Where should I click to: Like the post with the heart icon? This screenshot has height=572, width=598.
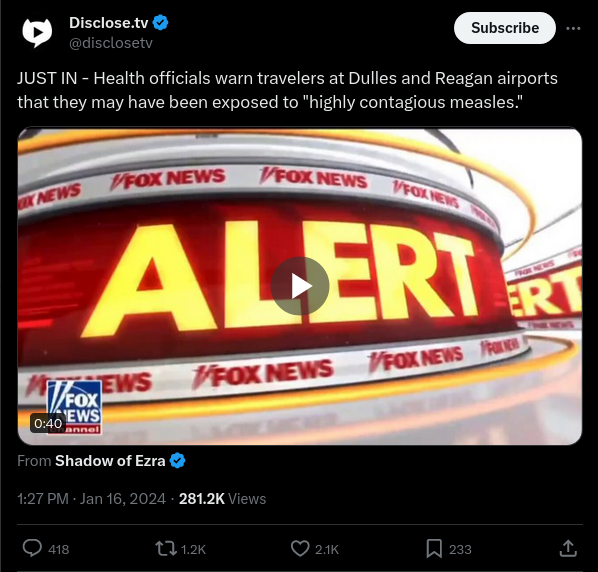pos(300,549)
